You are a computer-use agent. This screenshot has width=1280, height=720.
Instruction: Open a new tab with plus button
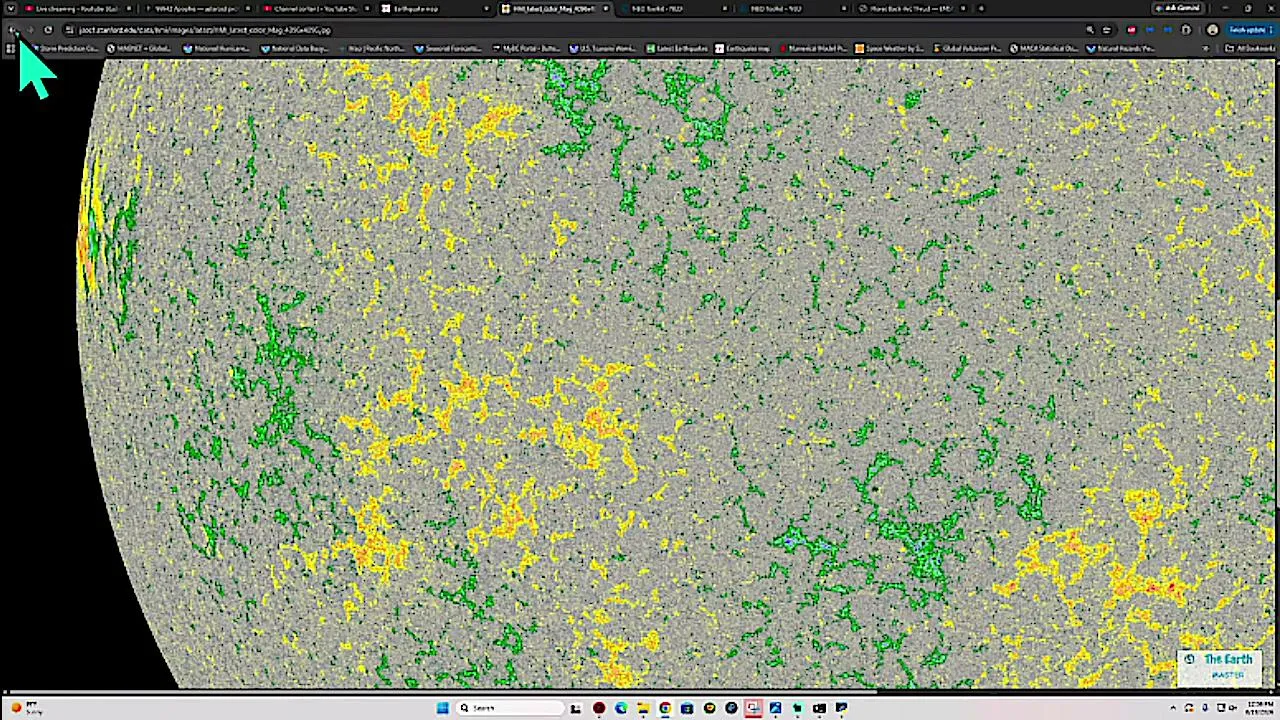tap(981, 9)
